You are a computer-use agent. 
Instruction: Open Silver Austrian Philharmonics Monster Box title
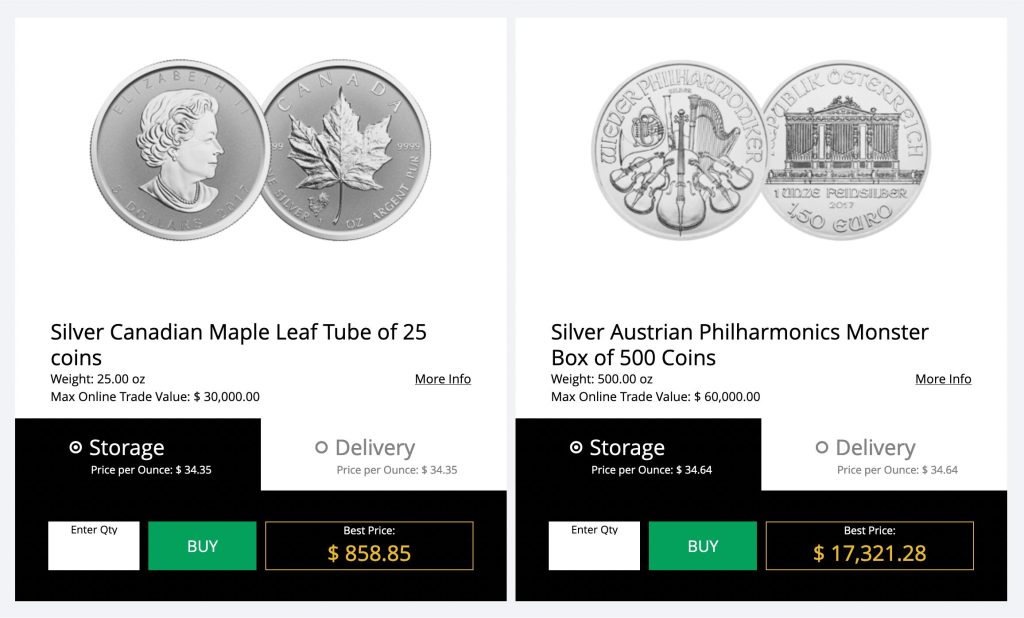point(739,344)
